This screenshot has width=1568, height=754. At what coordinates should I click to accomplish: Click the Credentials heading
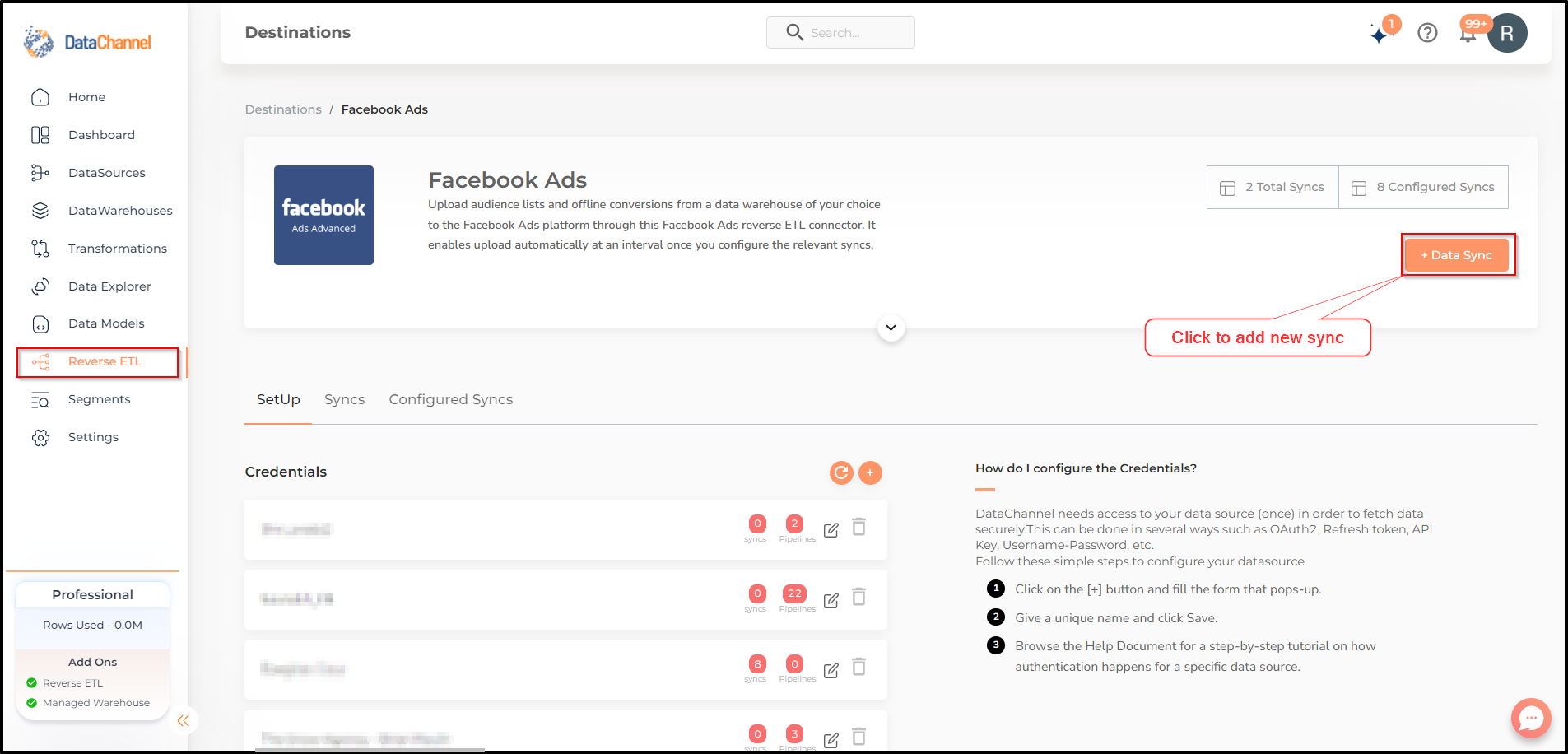click(286, 472)
